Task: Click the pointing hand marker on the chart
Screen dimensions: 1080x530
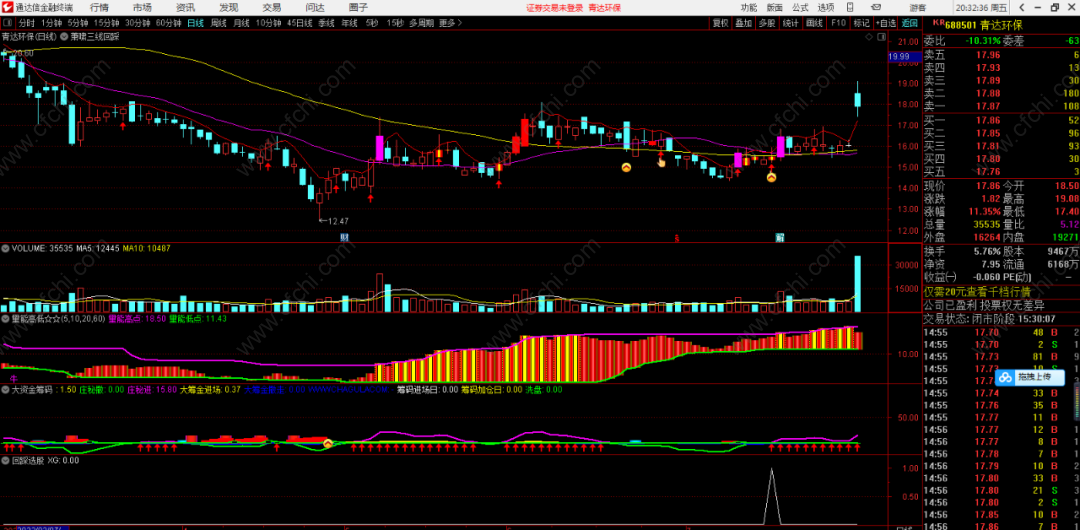Action: click(x=661, y=162)
